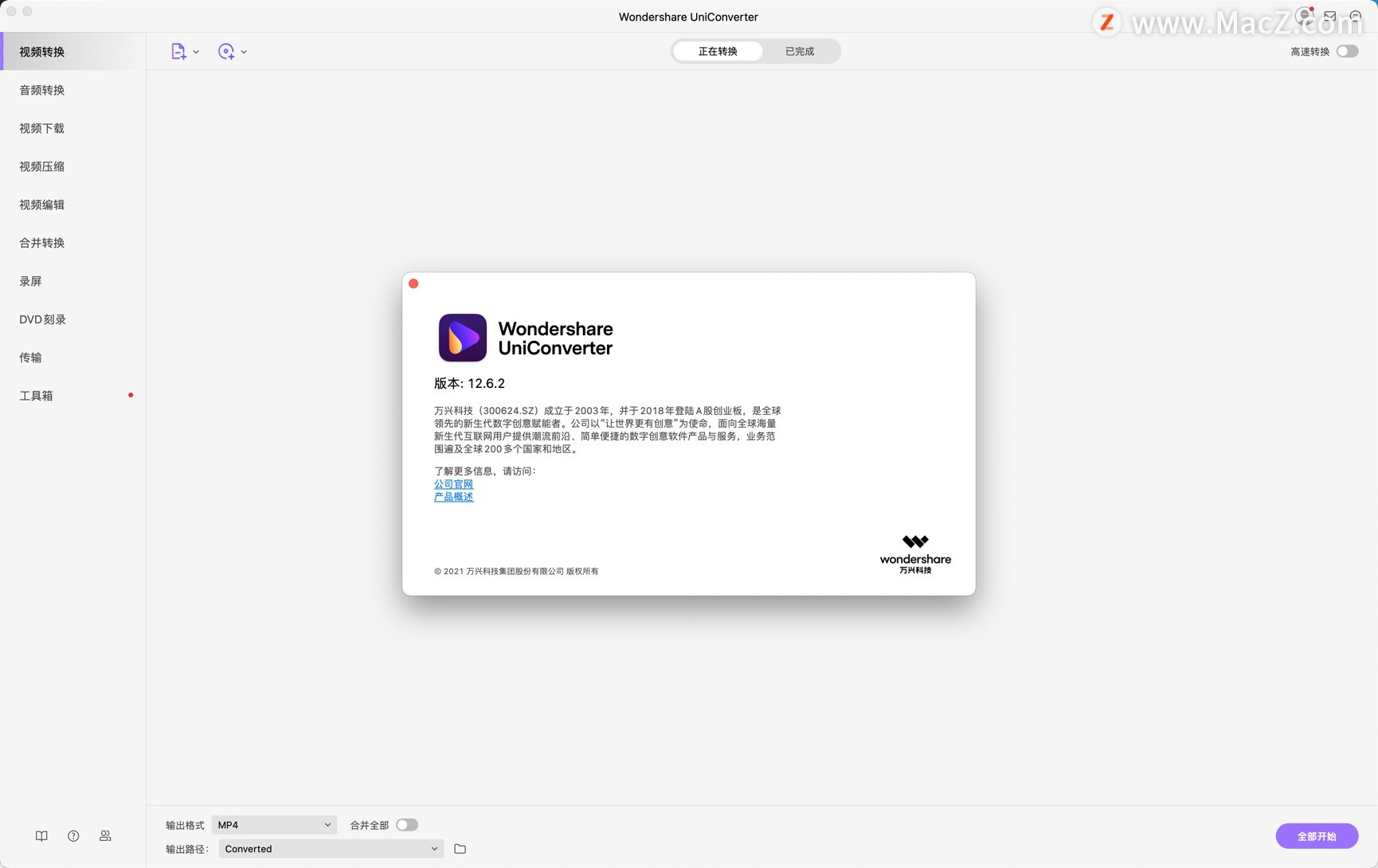This screenshot has width=1378, height=868.
Task: Close the About dialog with red button
Action: click(x=413, y=283)
